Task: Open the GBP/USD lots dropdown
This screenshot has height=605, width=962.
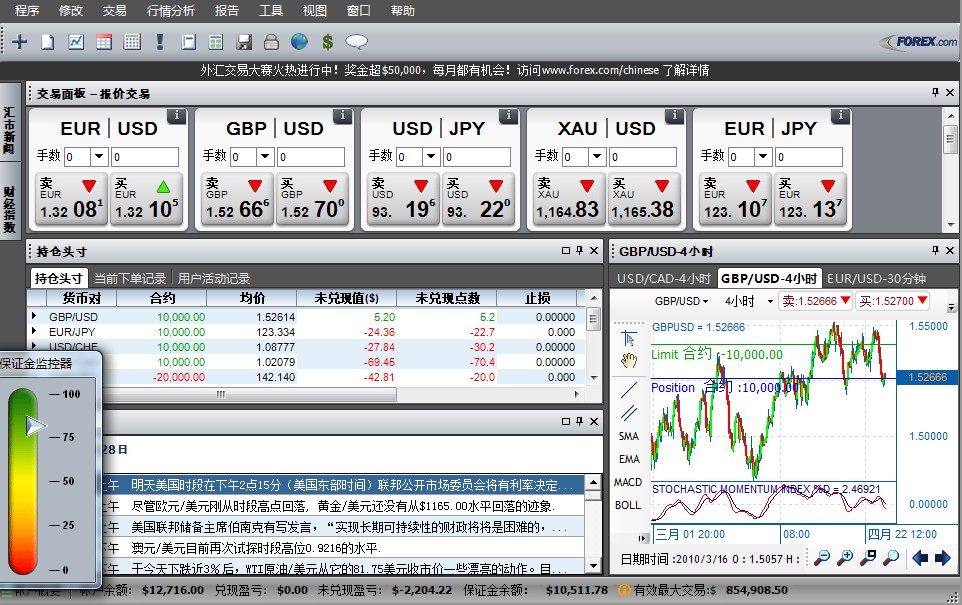Action: tap(265, 156)
